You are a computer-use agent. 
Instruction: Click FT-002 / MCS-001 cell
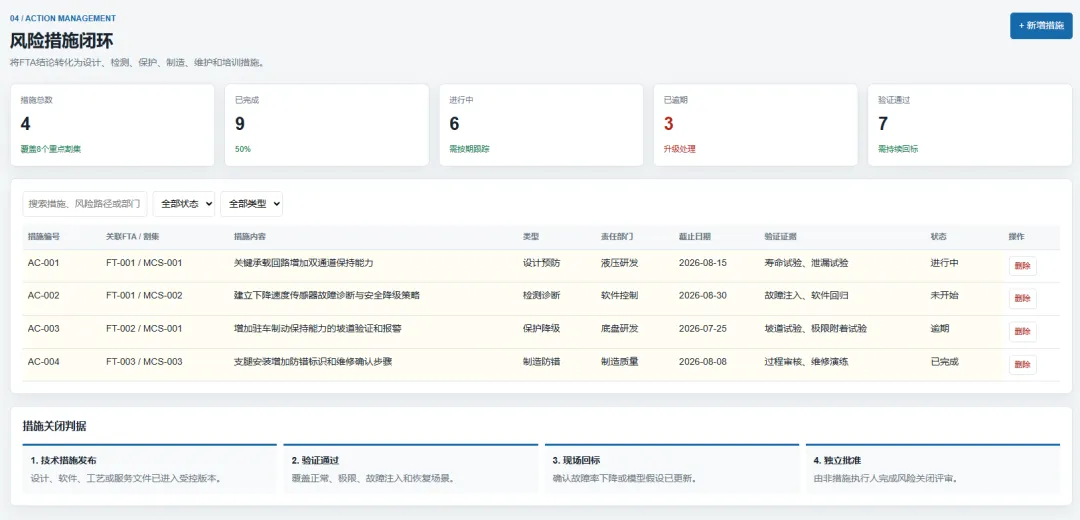(x=144, y=329)
